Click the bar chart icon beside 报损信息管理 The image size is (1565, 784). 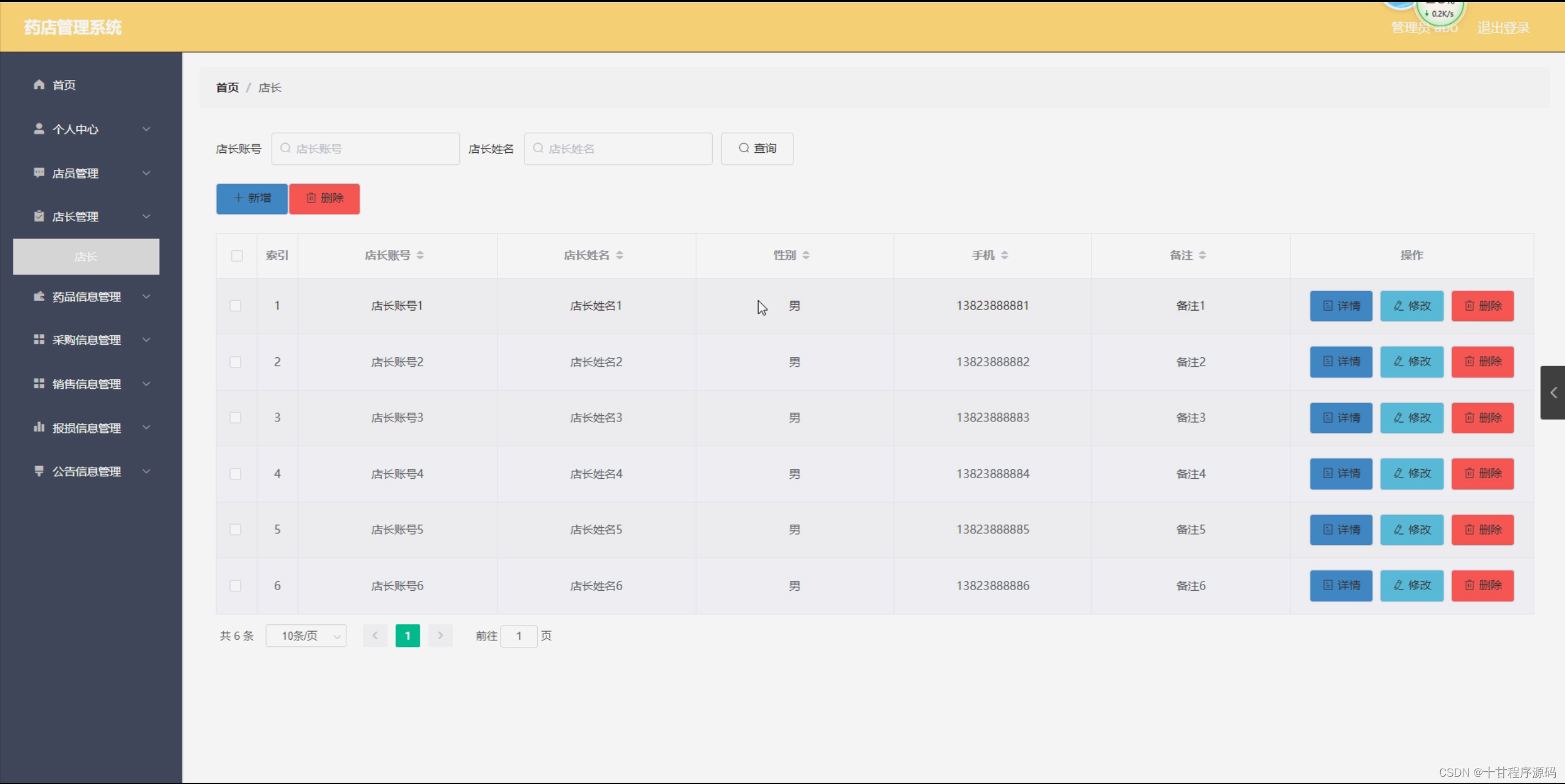(x=39, y=427)
